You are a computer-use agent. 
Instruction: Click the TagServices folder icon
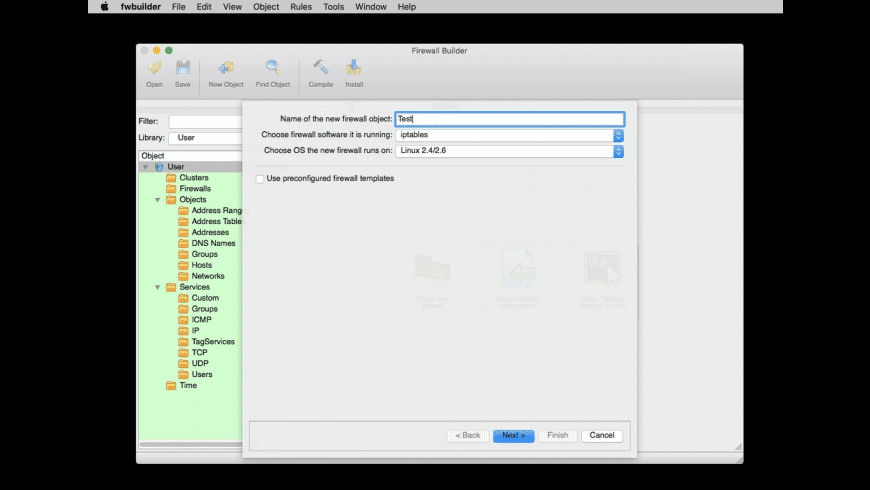click(183, 342)
